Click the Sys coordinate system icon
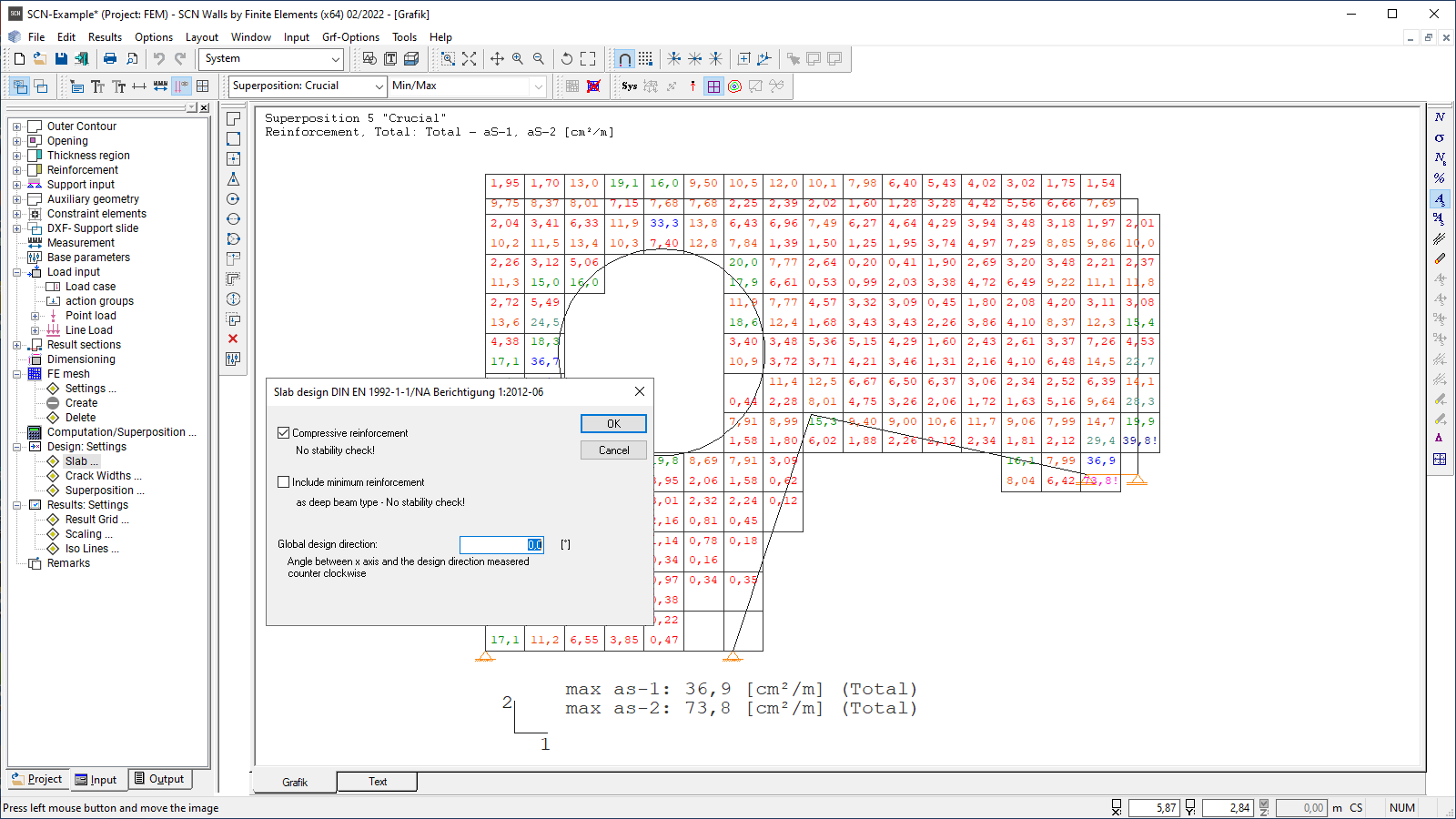The image size is (1456, 819). pos(630,86)
